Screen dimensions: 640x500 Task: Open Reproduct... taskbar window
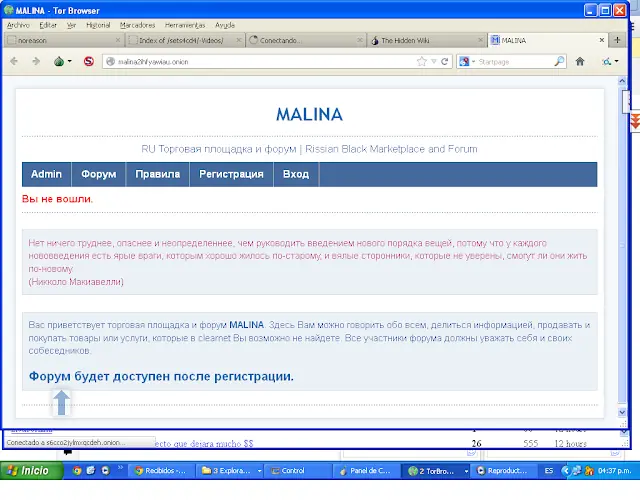click(503, 471)
